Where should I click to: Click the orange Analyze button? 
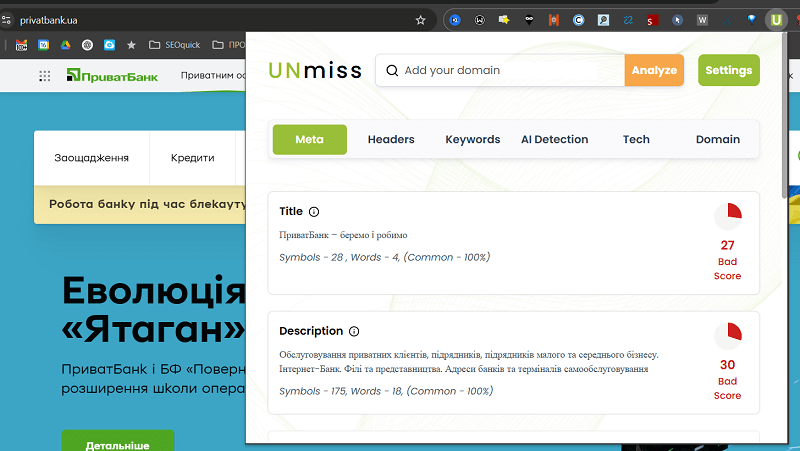coord(654,70)
